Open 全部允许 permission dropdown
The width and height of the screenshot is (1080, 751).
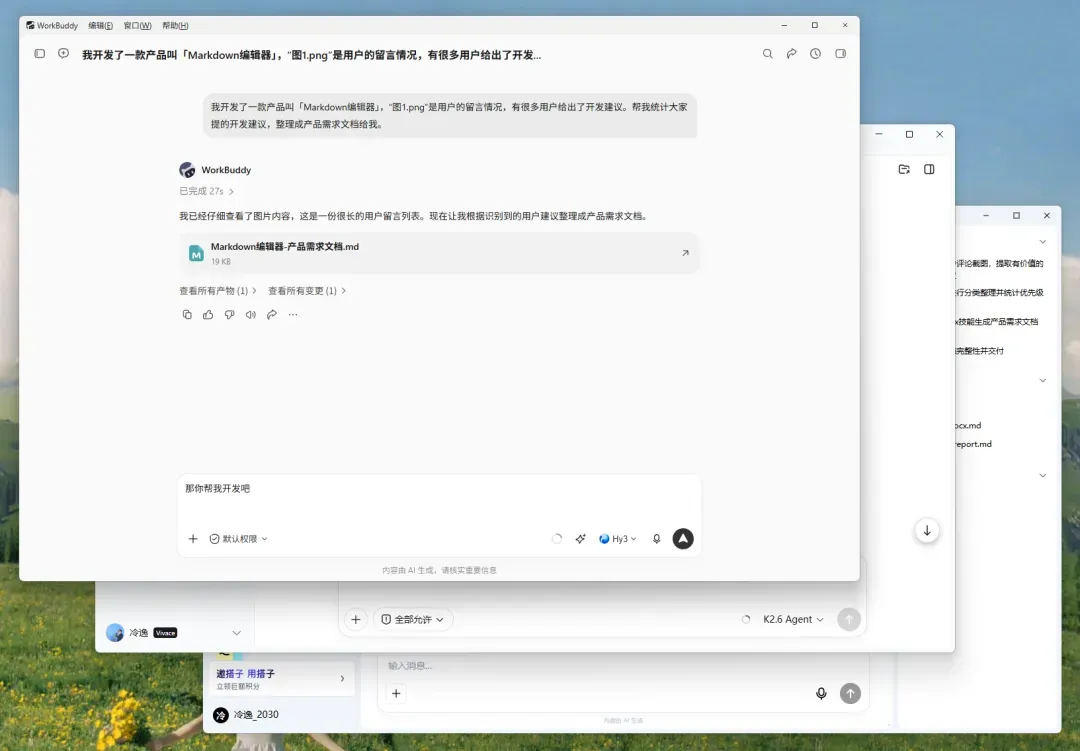[413, 619]
